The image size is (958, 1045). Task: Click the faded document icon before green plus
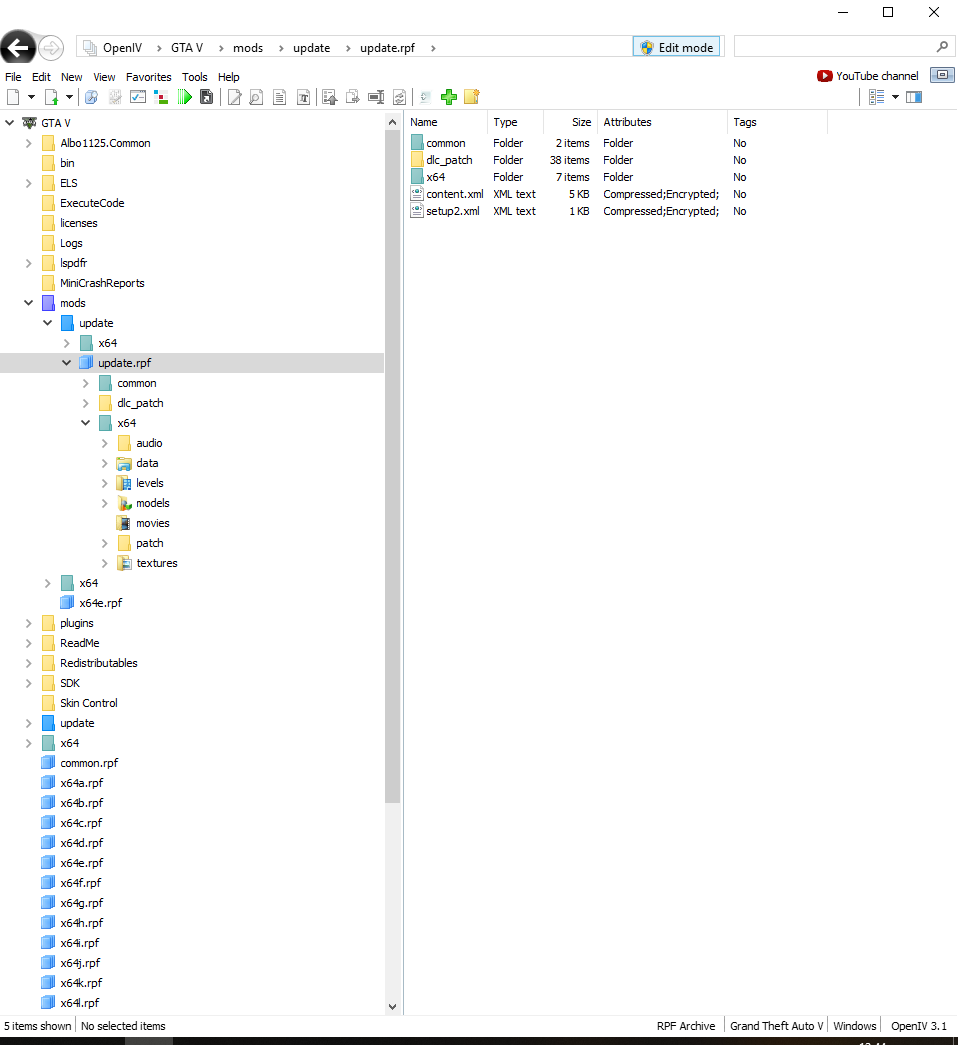[425, 97]
